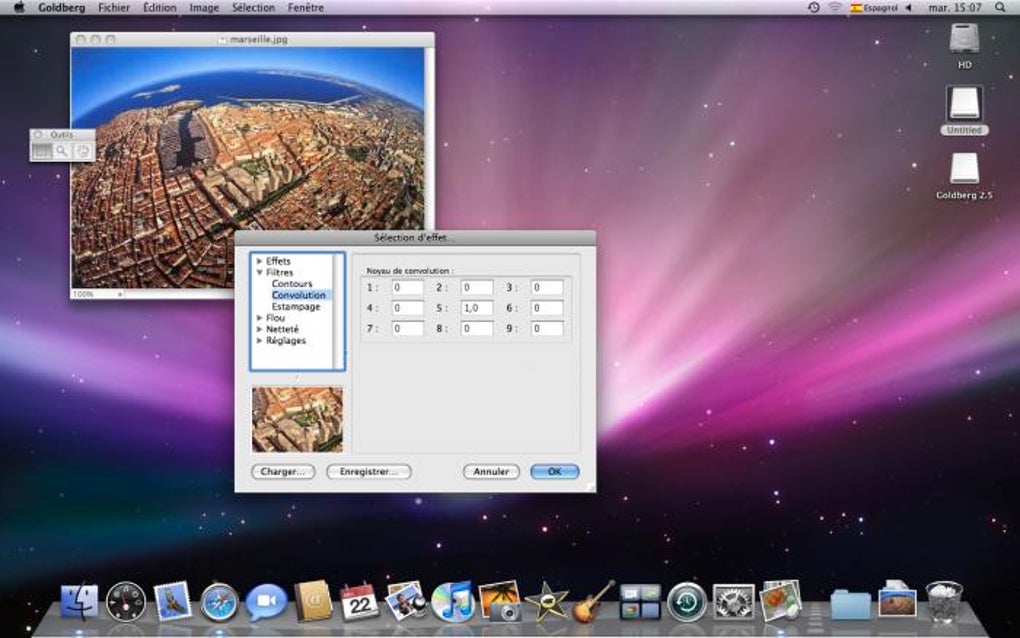Open Time Machine from the Dock
Image resolution: width=1020 pixels, height=638 pixels.
686,602
